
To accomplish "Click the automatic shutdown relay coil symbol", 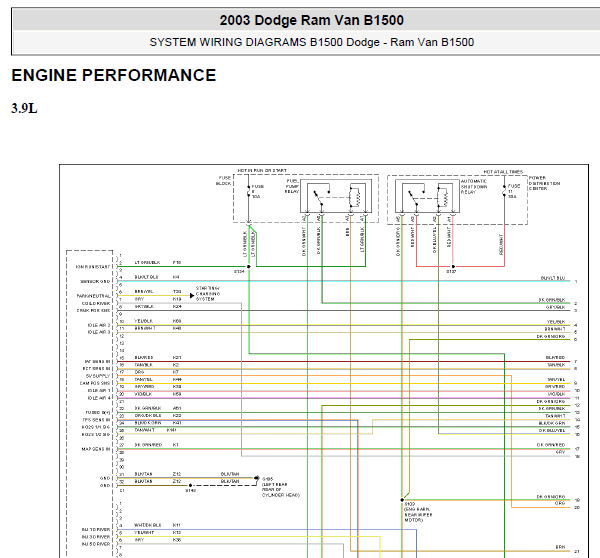I will coord(443,197).
